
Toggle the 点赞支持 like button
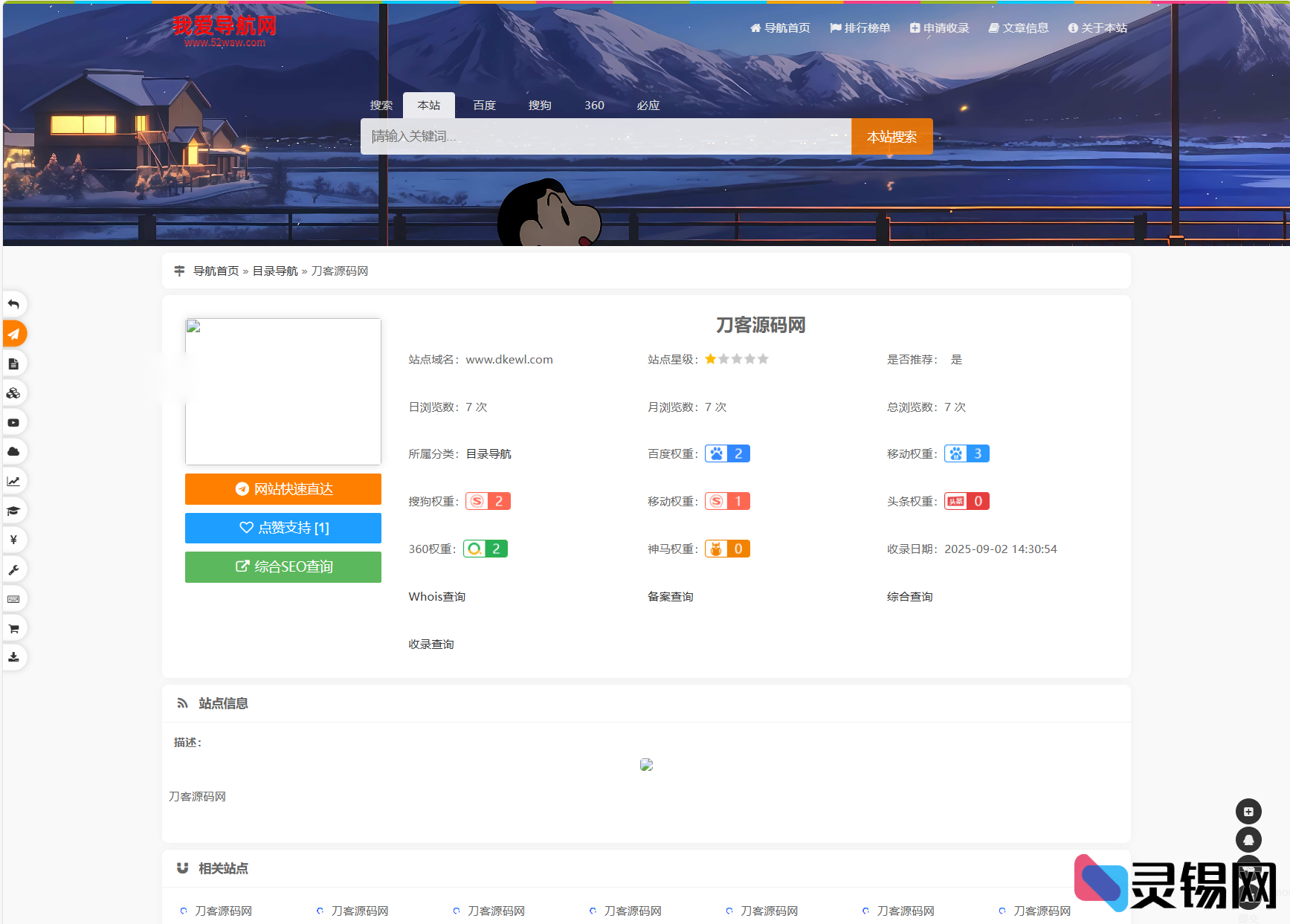[283, 528]
